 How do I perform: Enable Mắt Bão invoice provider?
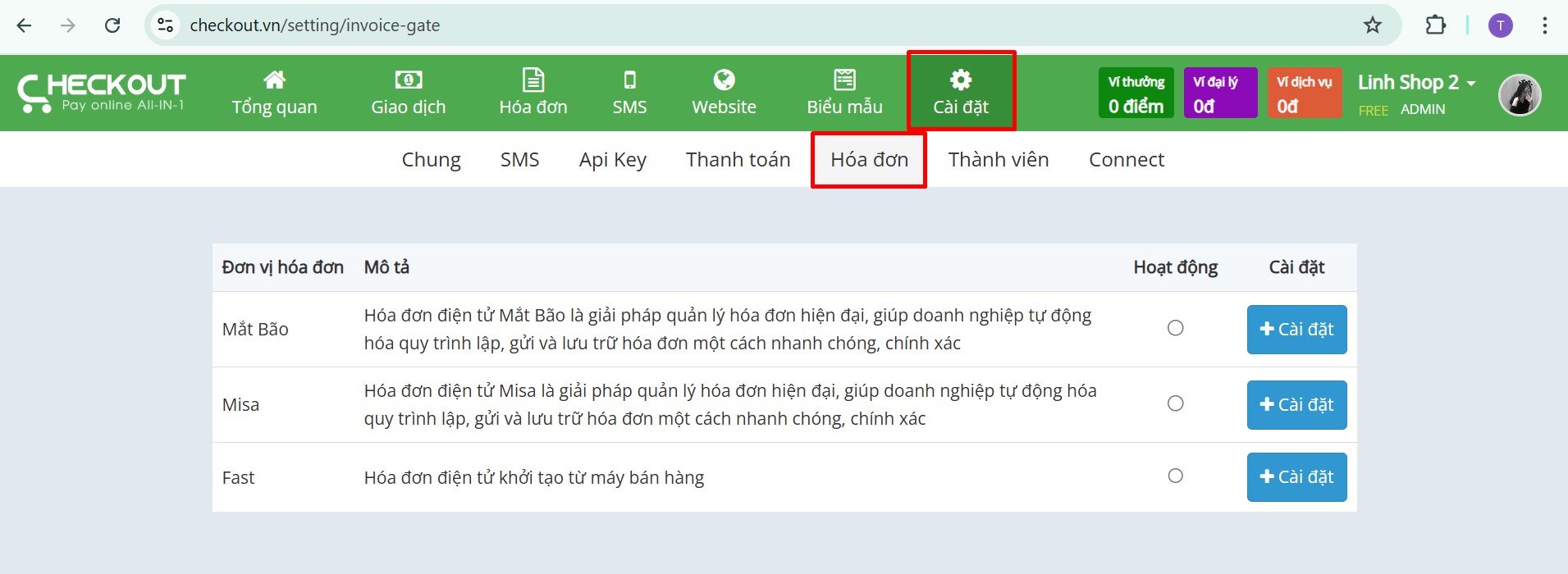coord(1175,328)
